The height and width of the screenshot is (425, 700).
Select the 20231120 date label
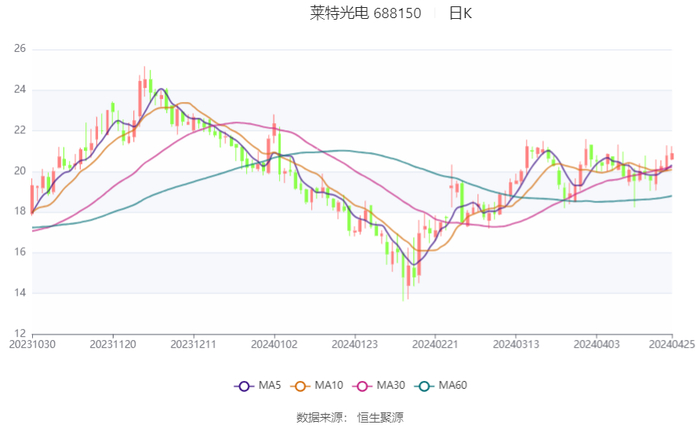(x=113, y=344)
